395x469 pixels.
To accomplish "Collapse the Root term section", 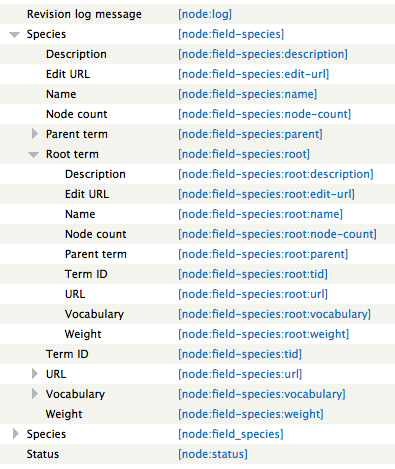I will click(33, 154).
